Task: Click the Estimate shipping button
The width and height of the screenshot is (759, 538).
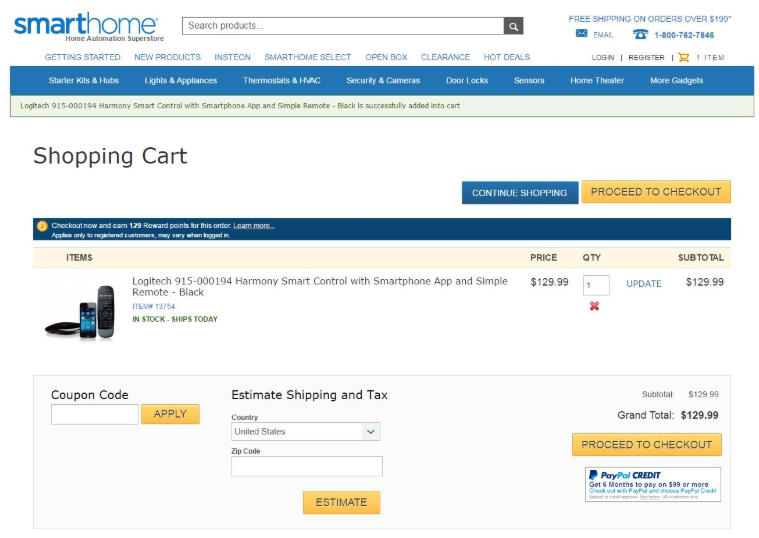Action: click(x=341, y=502)
